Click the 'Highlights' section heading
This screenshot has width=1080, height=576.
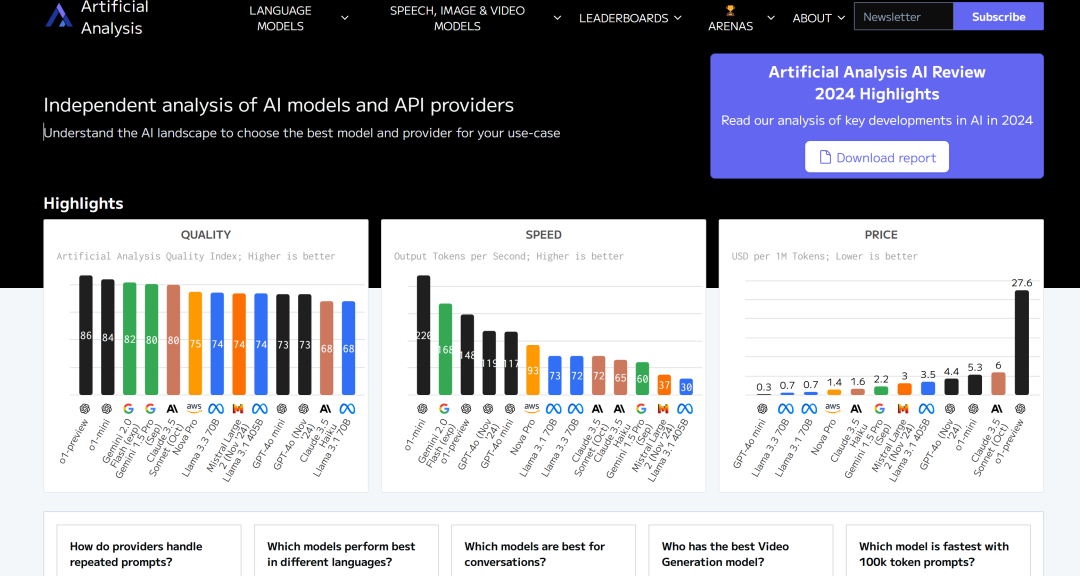click(83, 203)
